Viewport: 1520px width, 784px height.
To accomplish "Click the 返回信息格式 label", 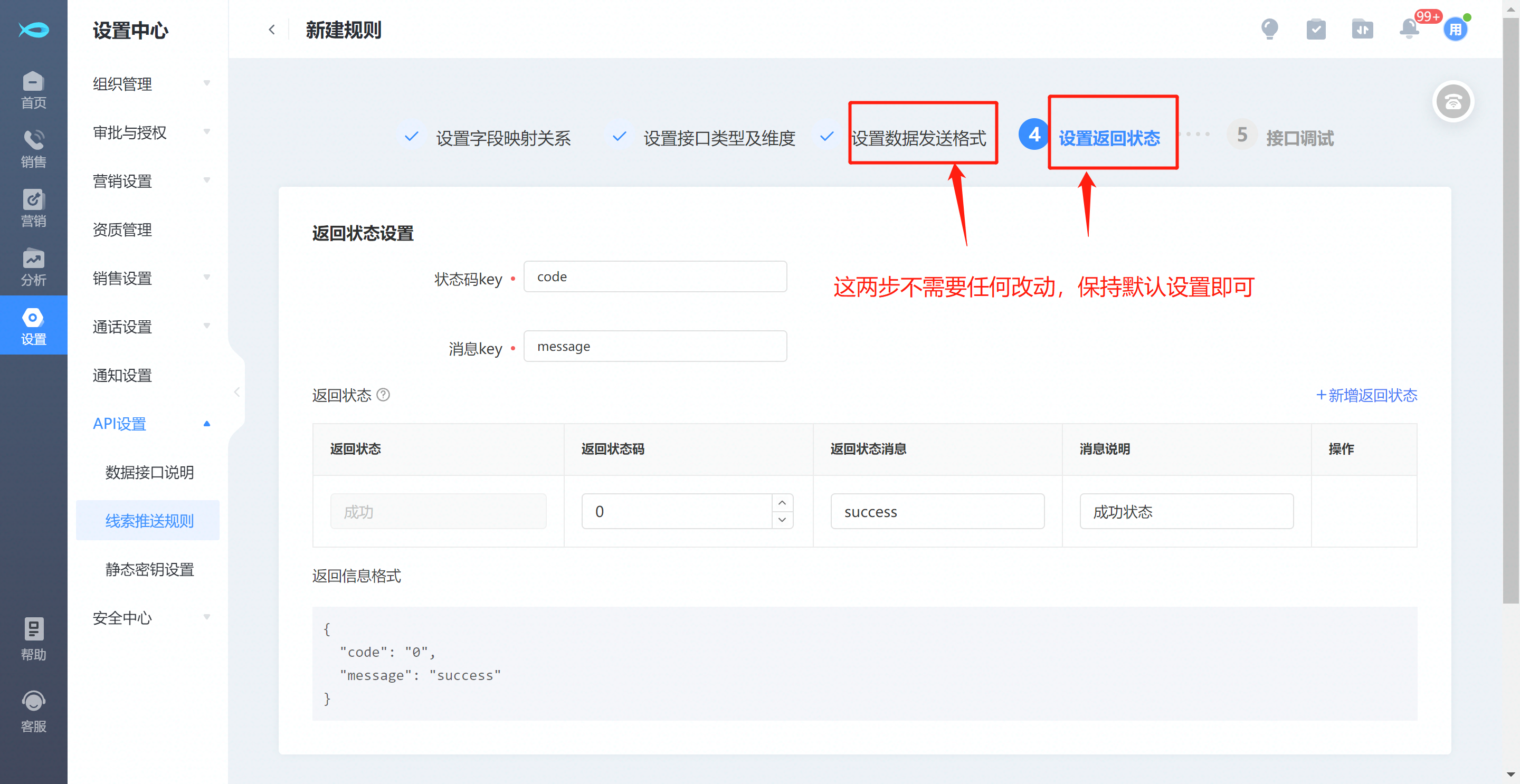I will coord(356,576).
